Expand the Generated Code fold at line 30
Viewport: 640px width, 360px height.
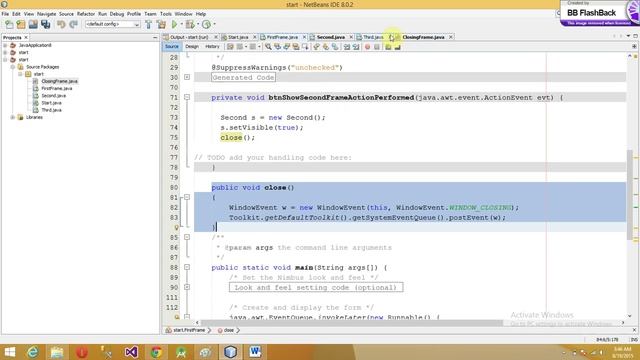point(187,77)
